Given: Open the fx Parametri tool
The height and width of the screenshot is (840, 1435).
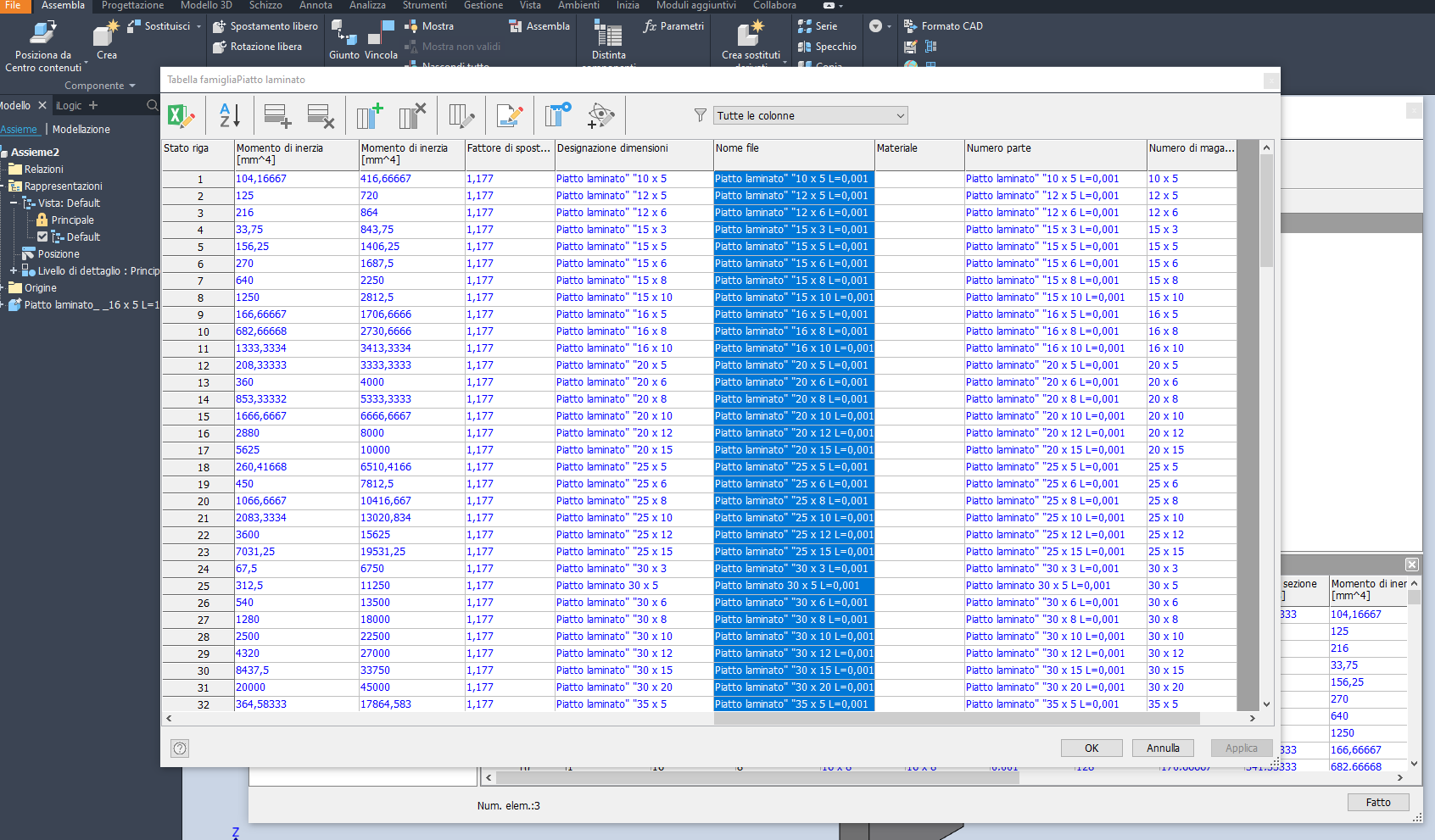Looking at the screenshot, I should tap(674, 26).
